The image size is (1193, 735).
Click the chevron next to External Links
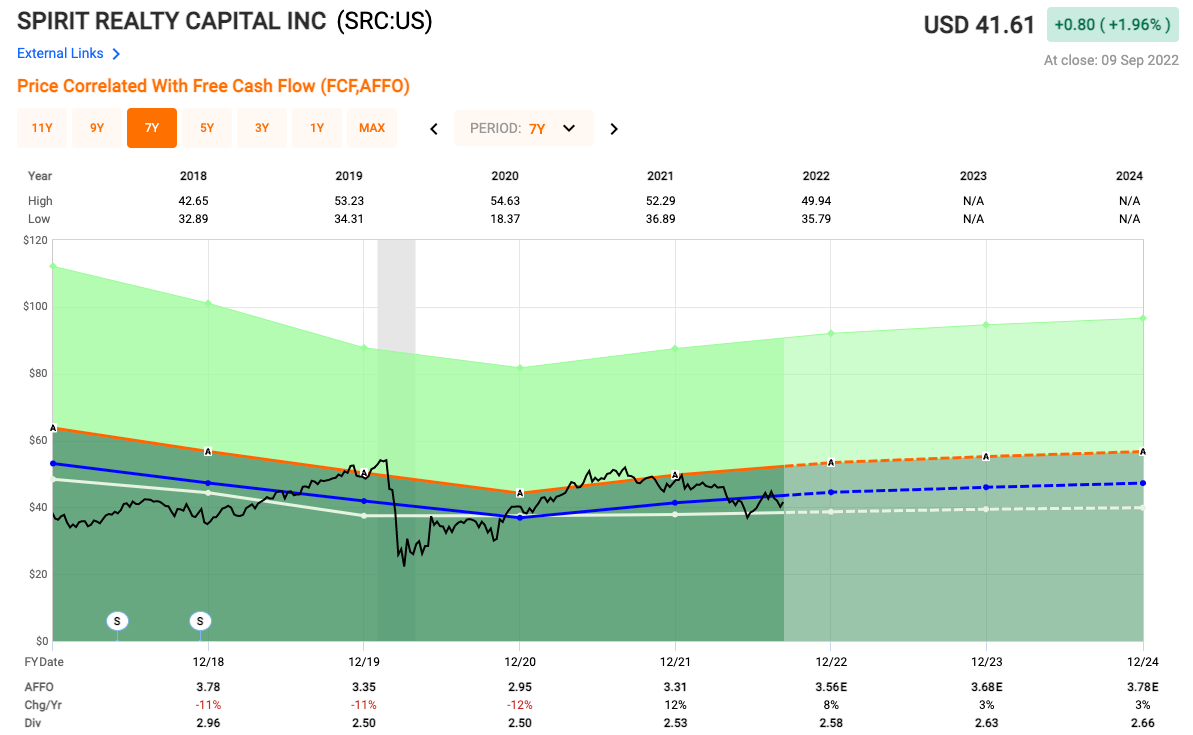(x=116, y=54)
